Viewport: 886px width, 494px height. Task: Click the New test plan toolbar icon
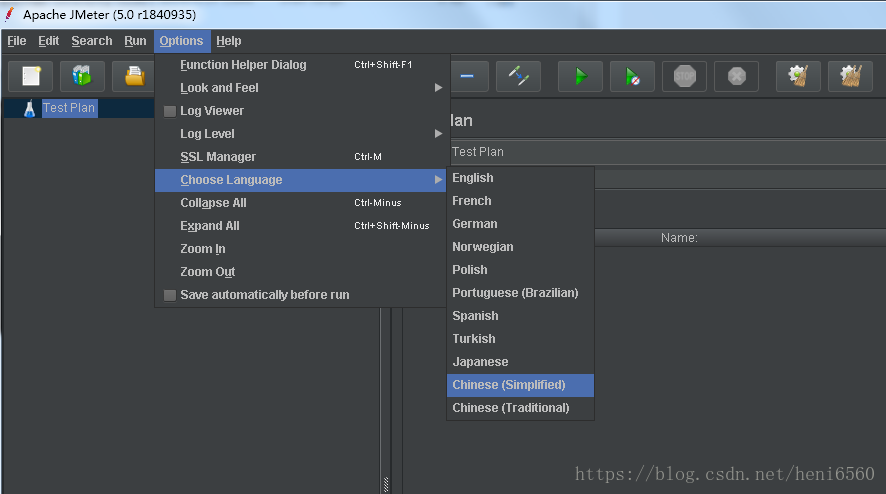[x=31, y=76]
